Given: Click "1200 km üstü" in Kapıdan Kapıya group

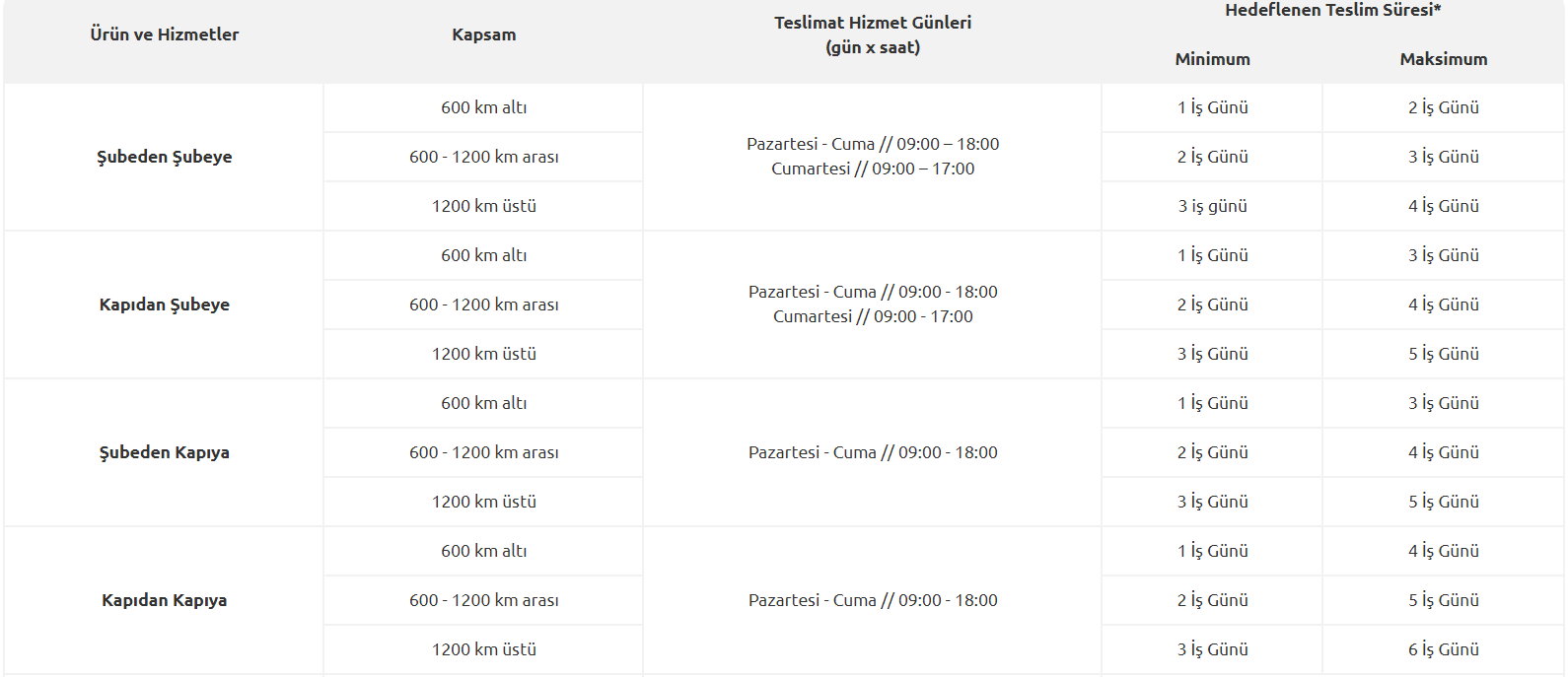Looking at the screenshot, I should tap(483, 649).
